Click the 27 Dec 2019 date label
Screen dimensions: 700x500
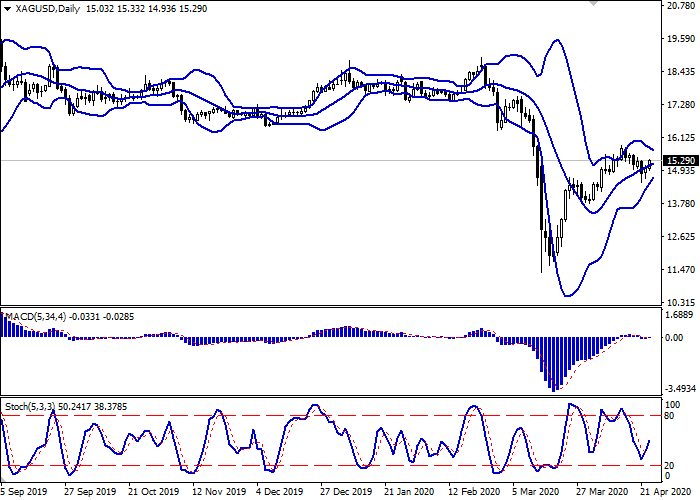point(345,492)
